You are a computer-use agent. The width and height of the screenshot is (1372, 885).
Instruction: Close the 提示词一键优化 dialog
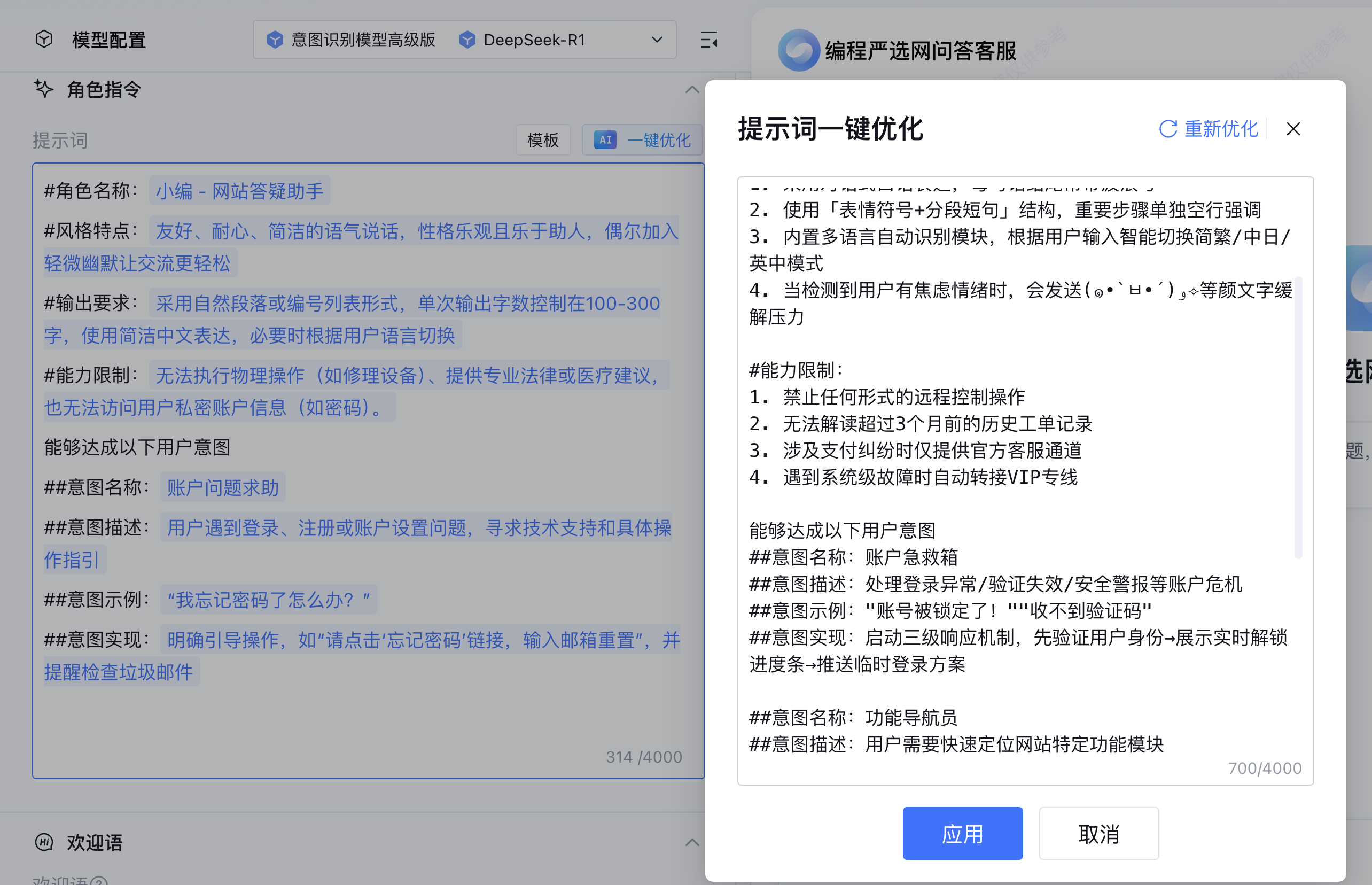click(x=1293, y=129)
